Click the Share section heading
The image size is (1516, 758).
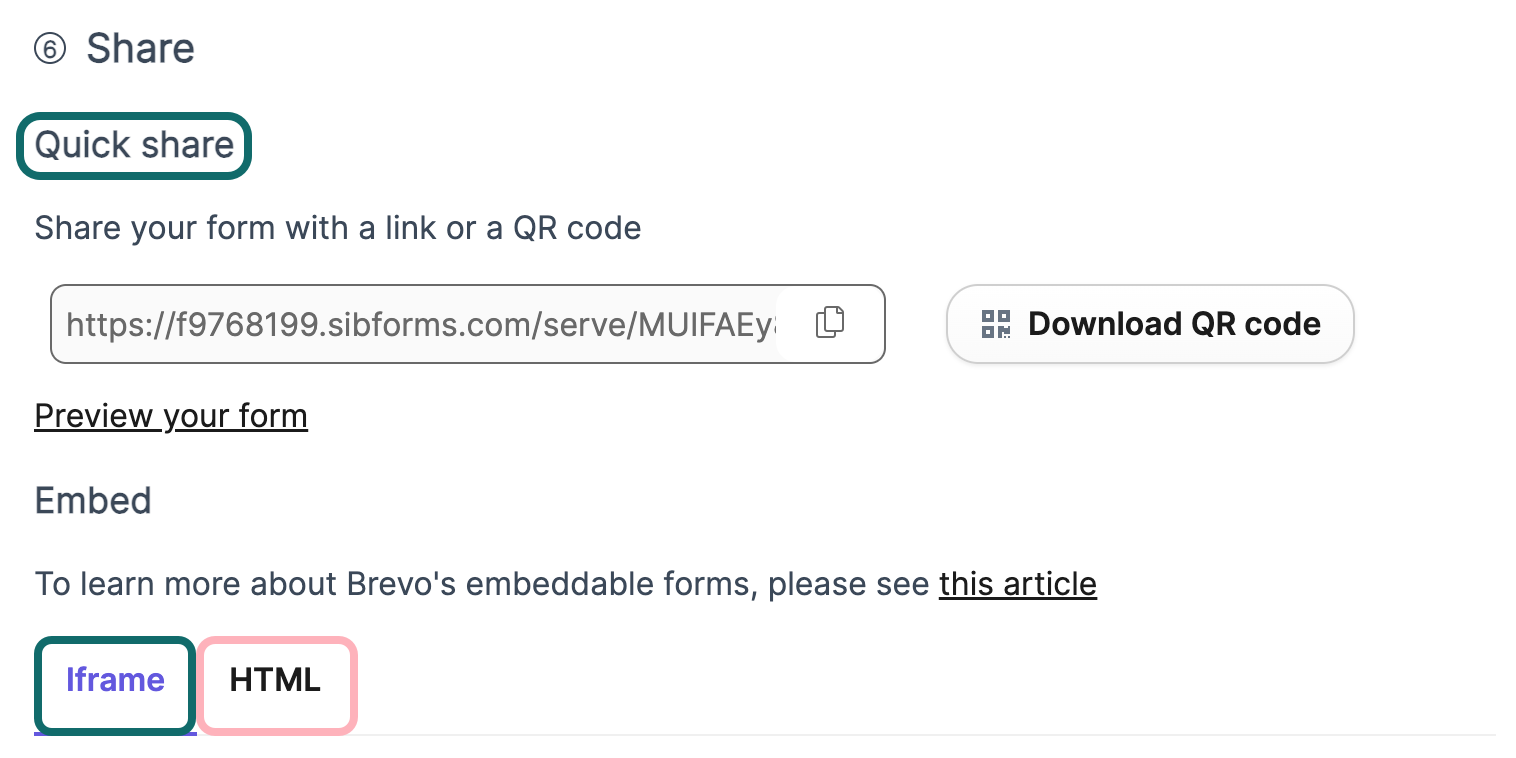point(140,48)
